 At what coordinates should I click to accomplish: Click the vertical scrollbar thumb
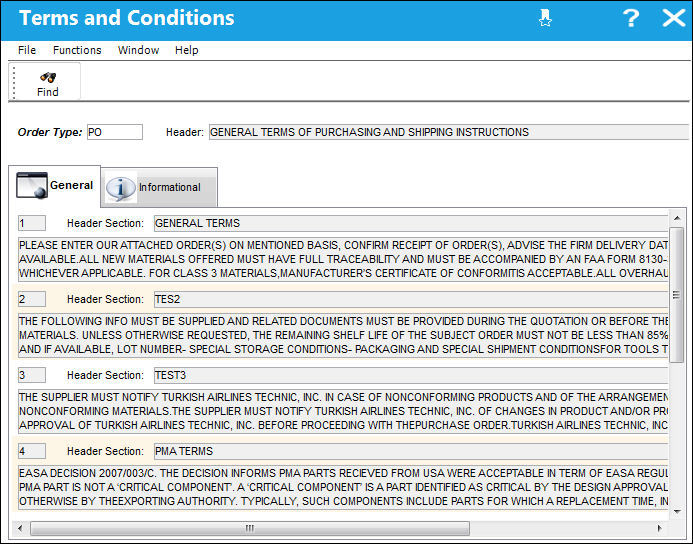[x=677, y=295]
